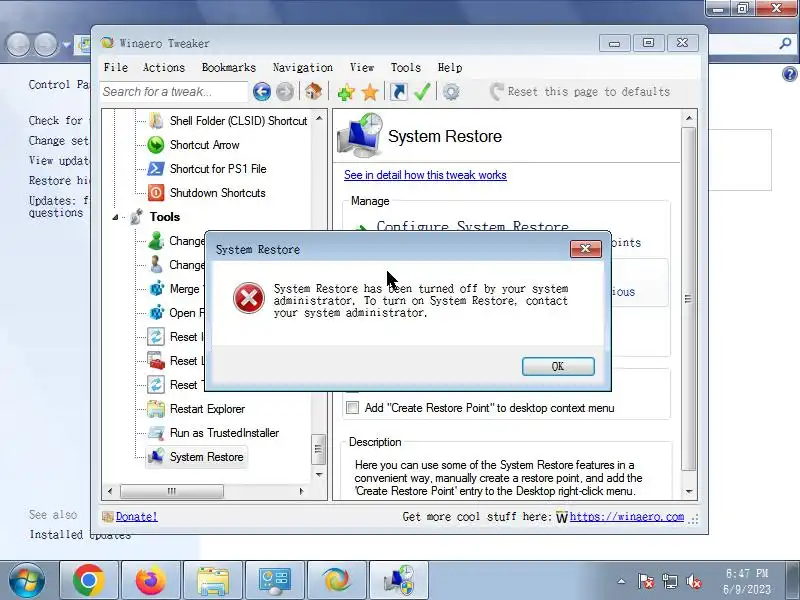Select Restart Explorer tree item
Viewport: 800px width, 600px height.
click(x=207, y=409)
